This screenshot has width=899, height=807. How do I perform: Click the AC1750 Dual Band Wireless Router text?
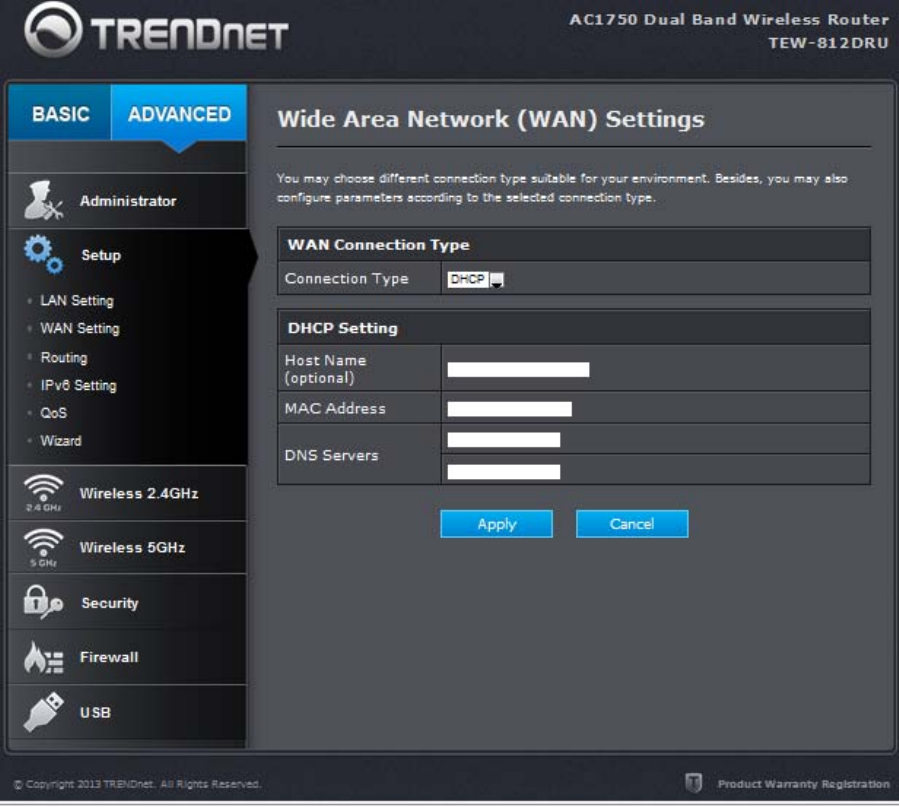(729, 19)
